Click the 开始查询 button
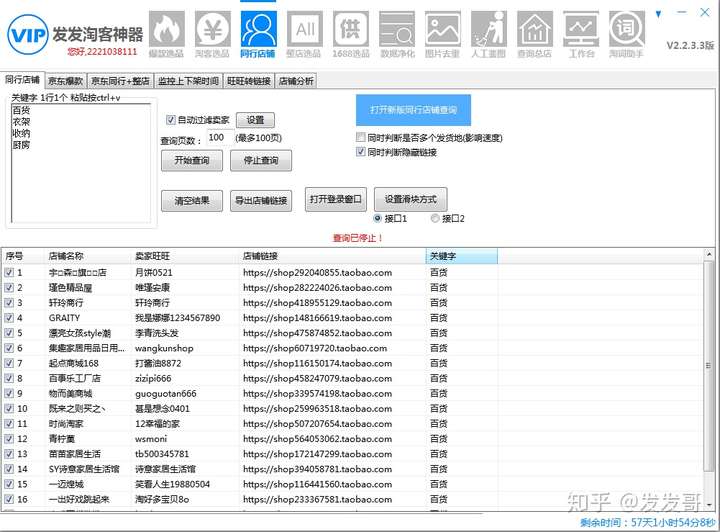This screenshot has width=720, height=532. 192,161
